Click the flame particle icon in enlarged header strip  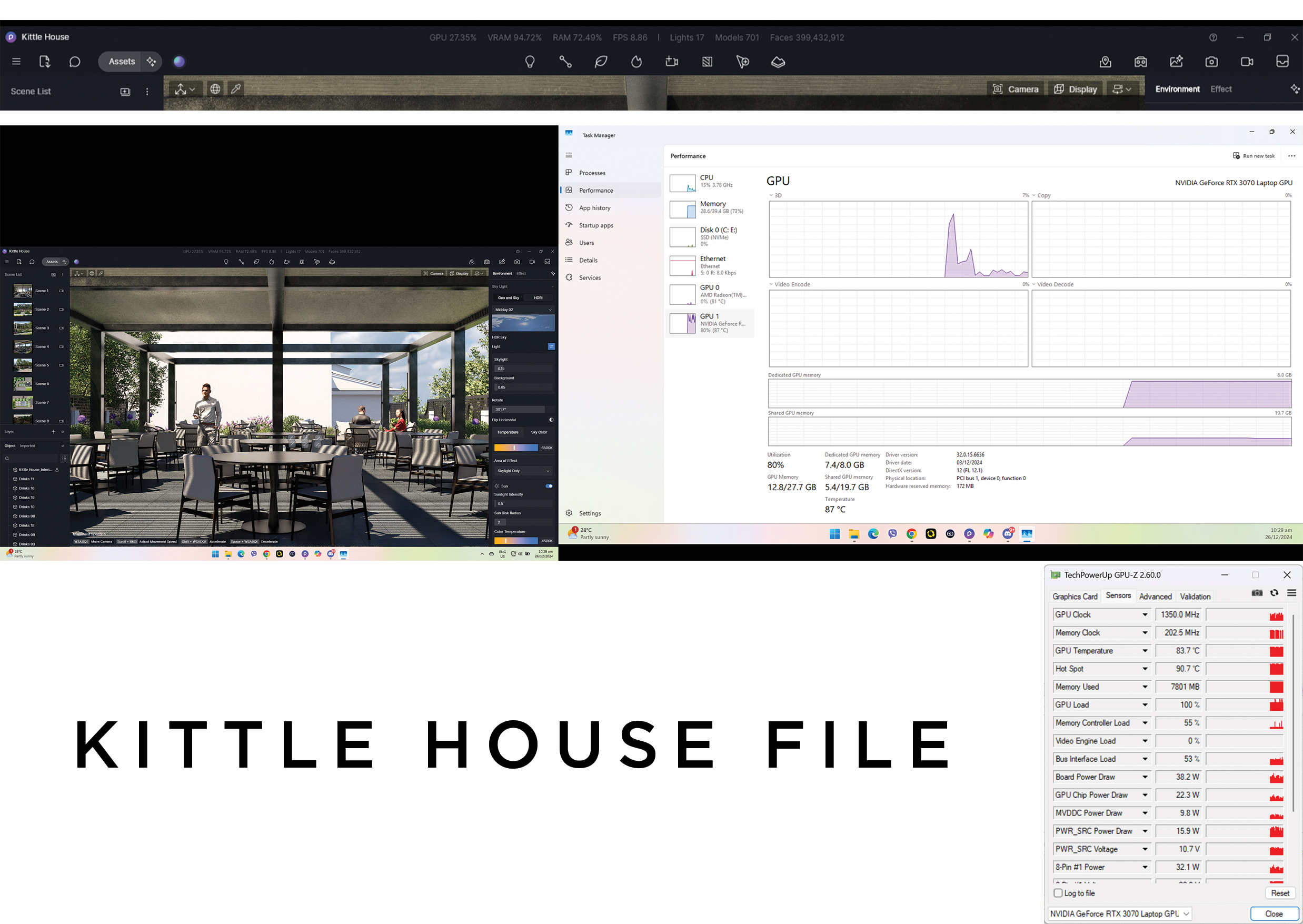tap(636, 62)
